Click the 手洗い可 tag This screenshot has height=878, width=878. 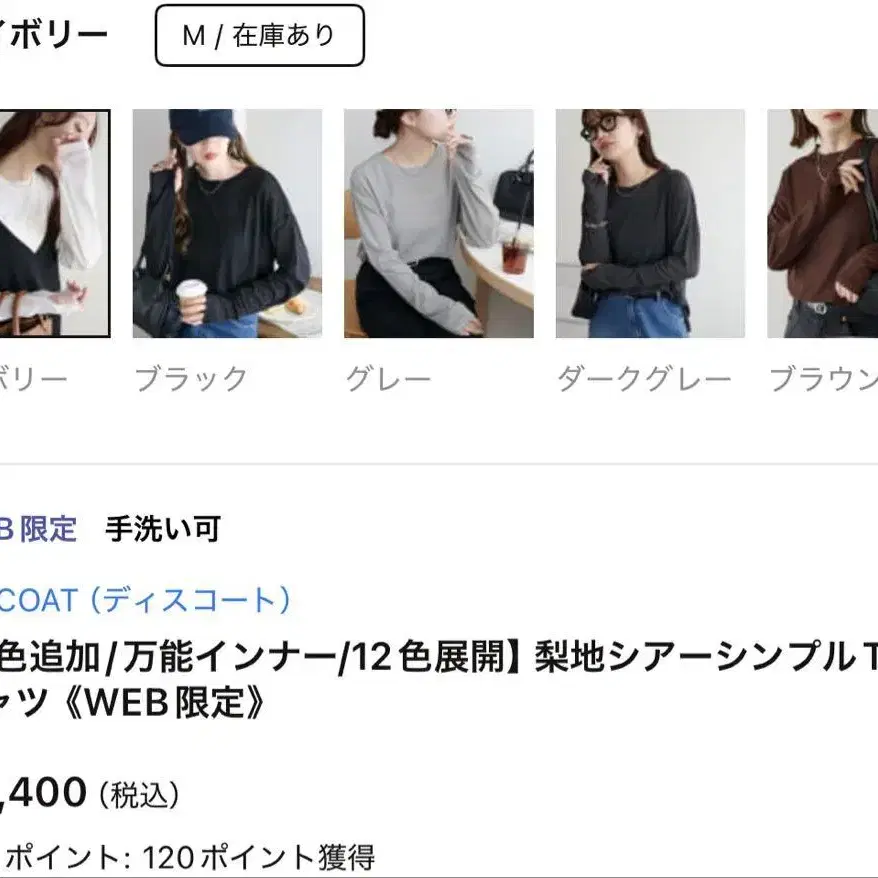163,529
